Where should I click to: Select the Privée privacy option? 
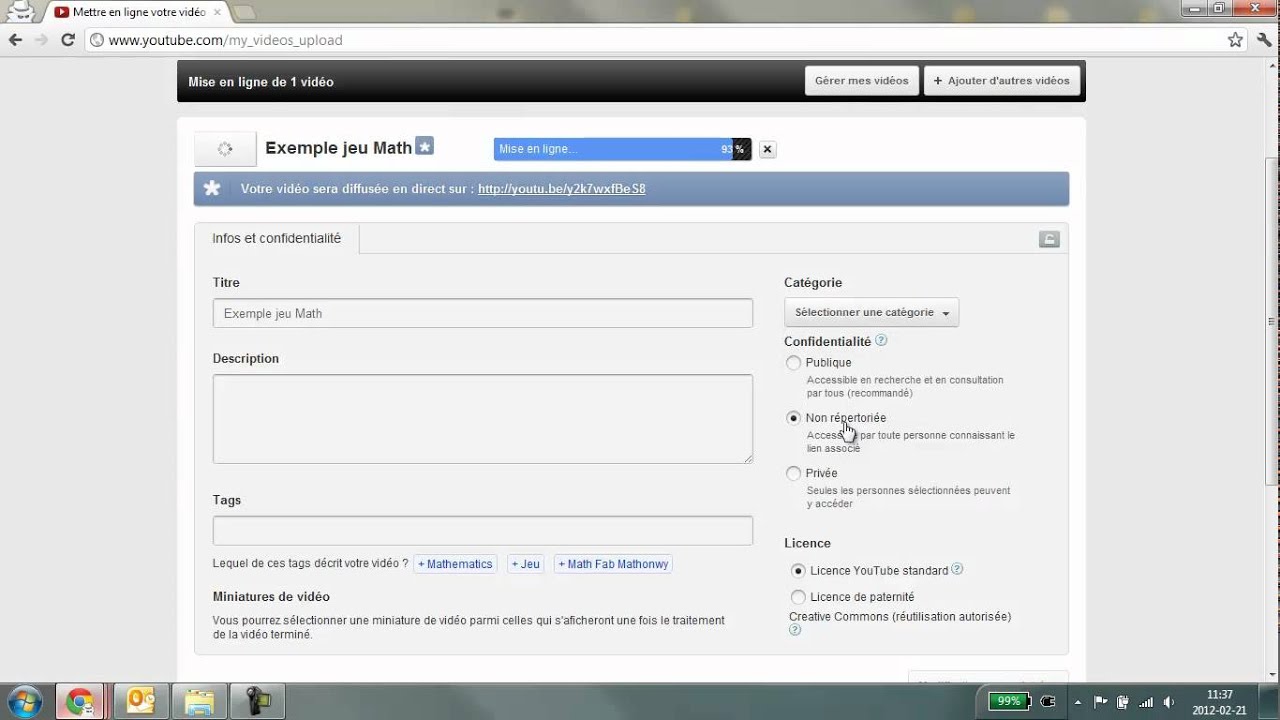pyautogui.click(x=794, y=473)
